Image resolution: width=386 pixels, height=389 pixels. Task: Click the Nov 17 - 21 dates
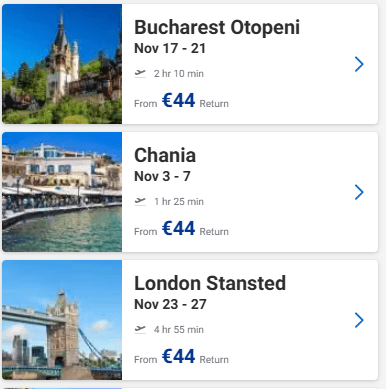point(170,48)
